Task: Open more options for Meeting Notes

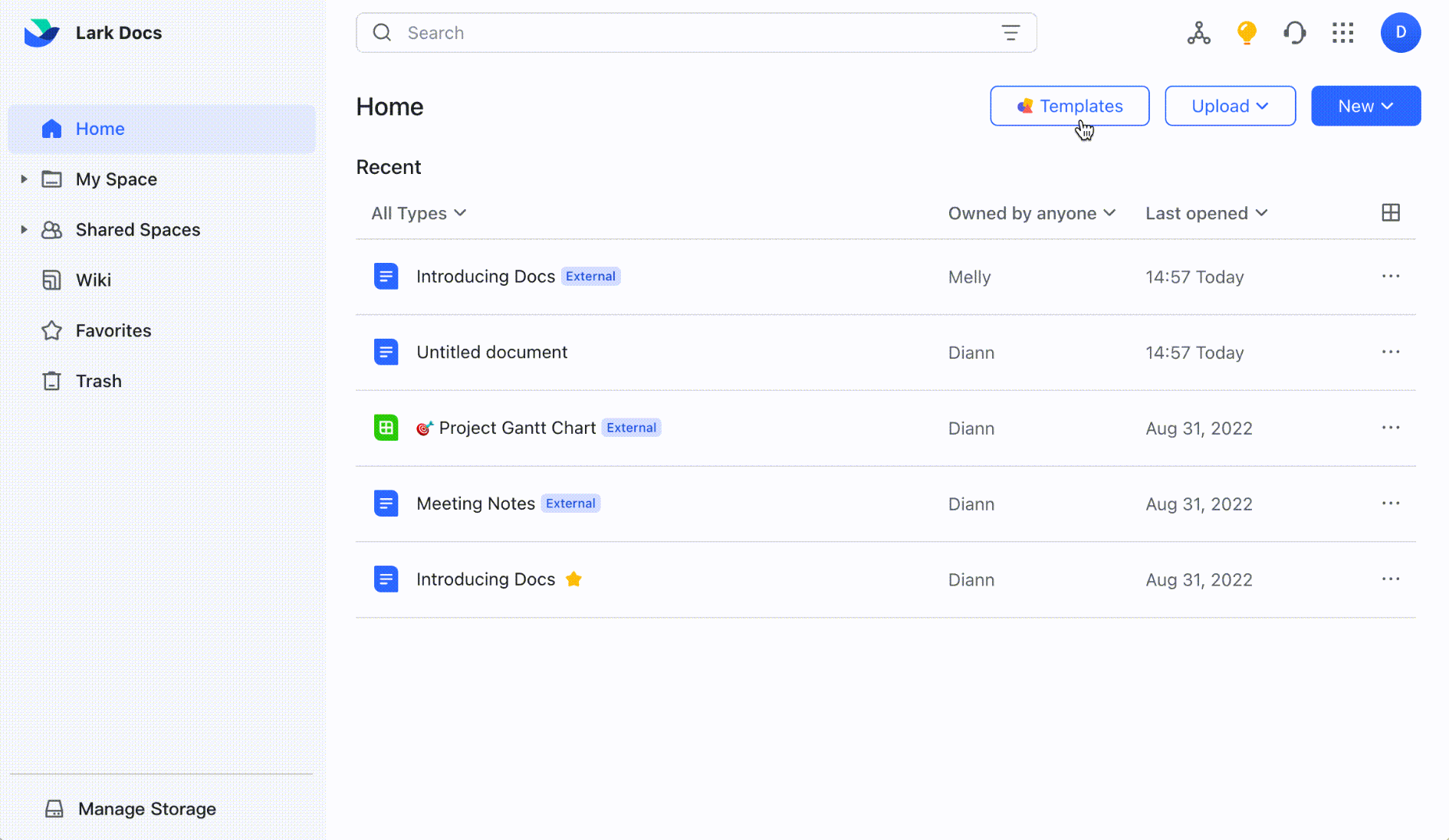Action: [x=1391, y=504]
